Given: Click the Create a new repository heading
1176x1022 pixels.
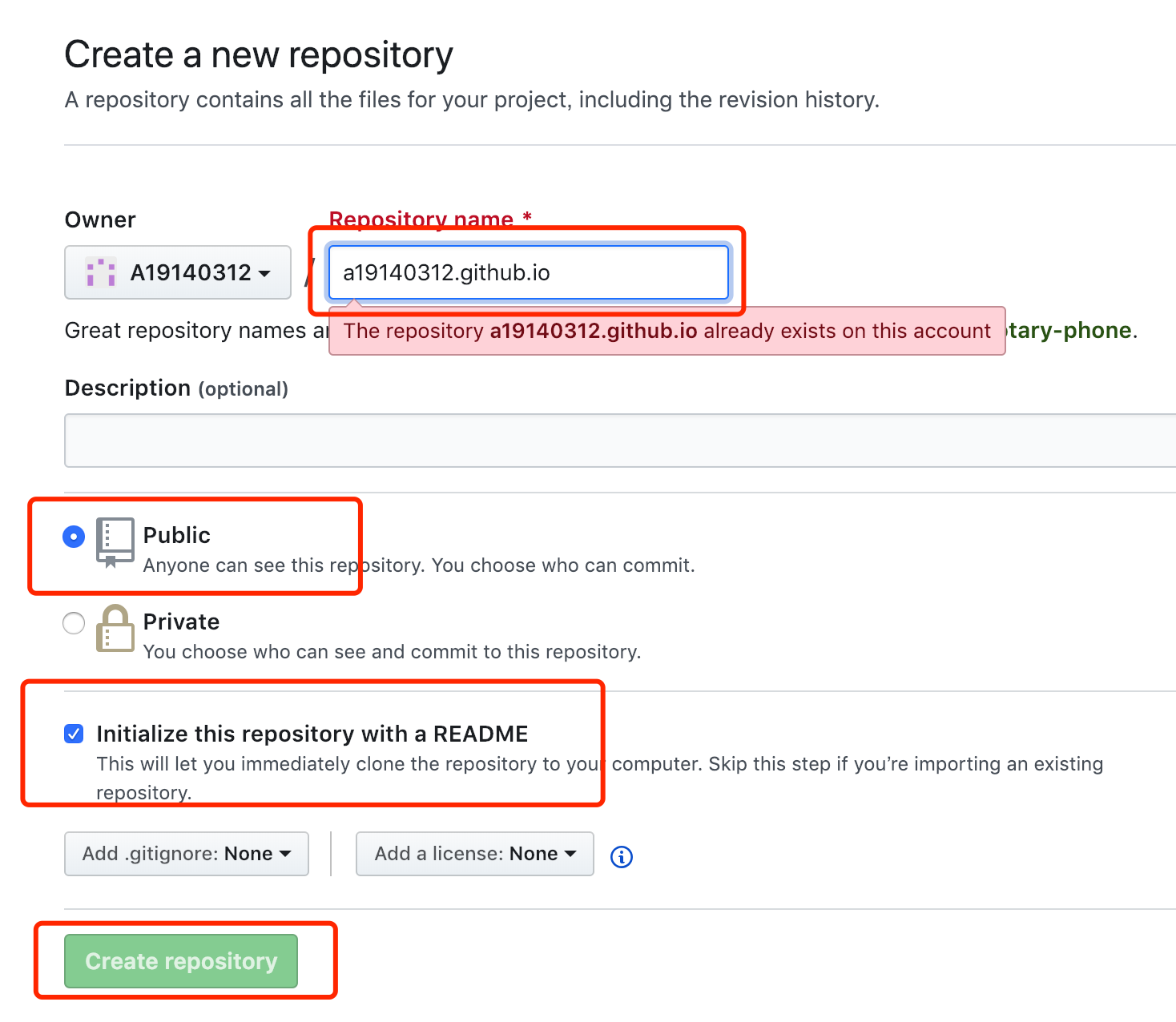Looking at the screenshot, I should [259, 54].
